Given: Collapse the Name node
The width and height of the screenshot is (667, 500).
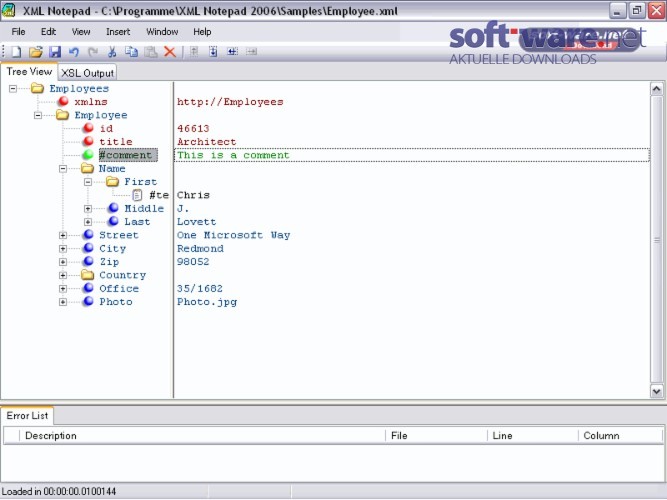Looking at the screenshot, I should tap(63, 169).
